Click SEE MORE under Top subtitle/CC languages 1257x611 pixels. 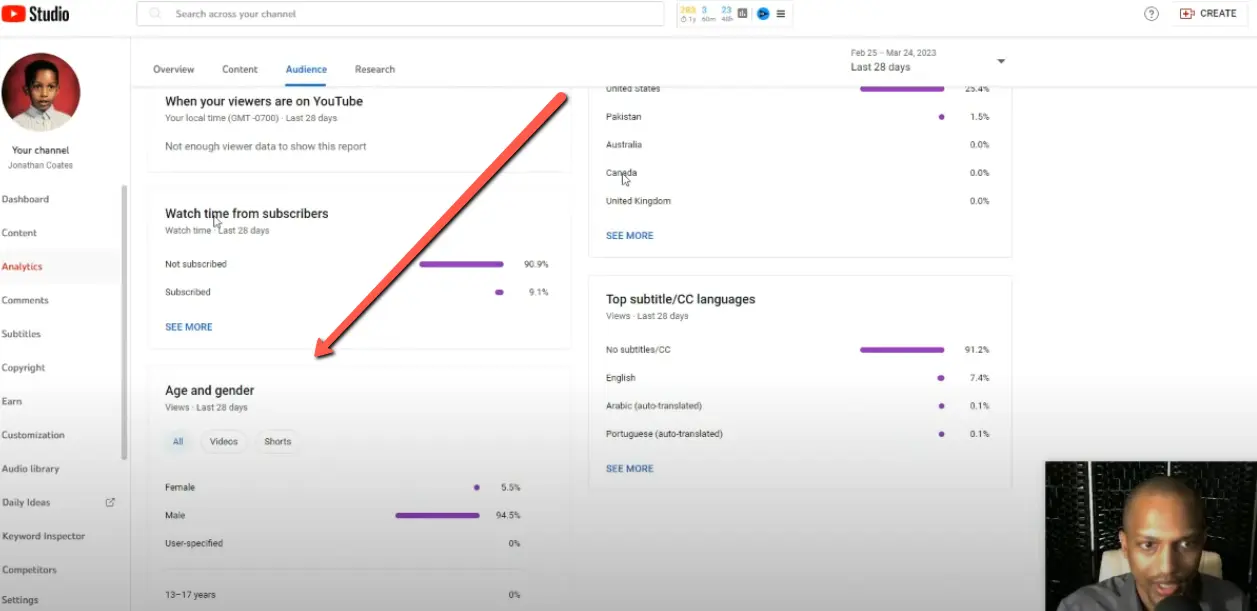click(x=629, y=468)
